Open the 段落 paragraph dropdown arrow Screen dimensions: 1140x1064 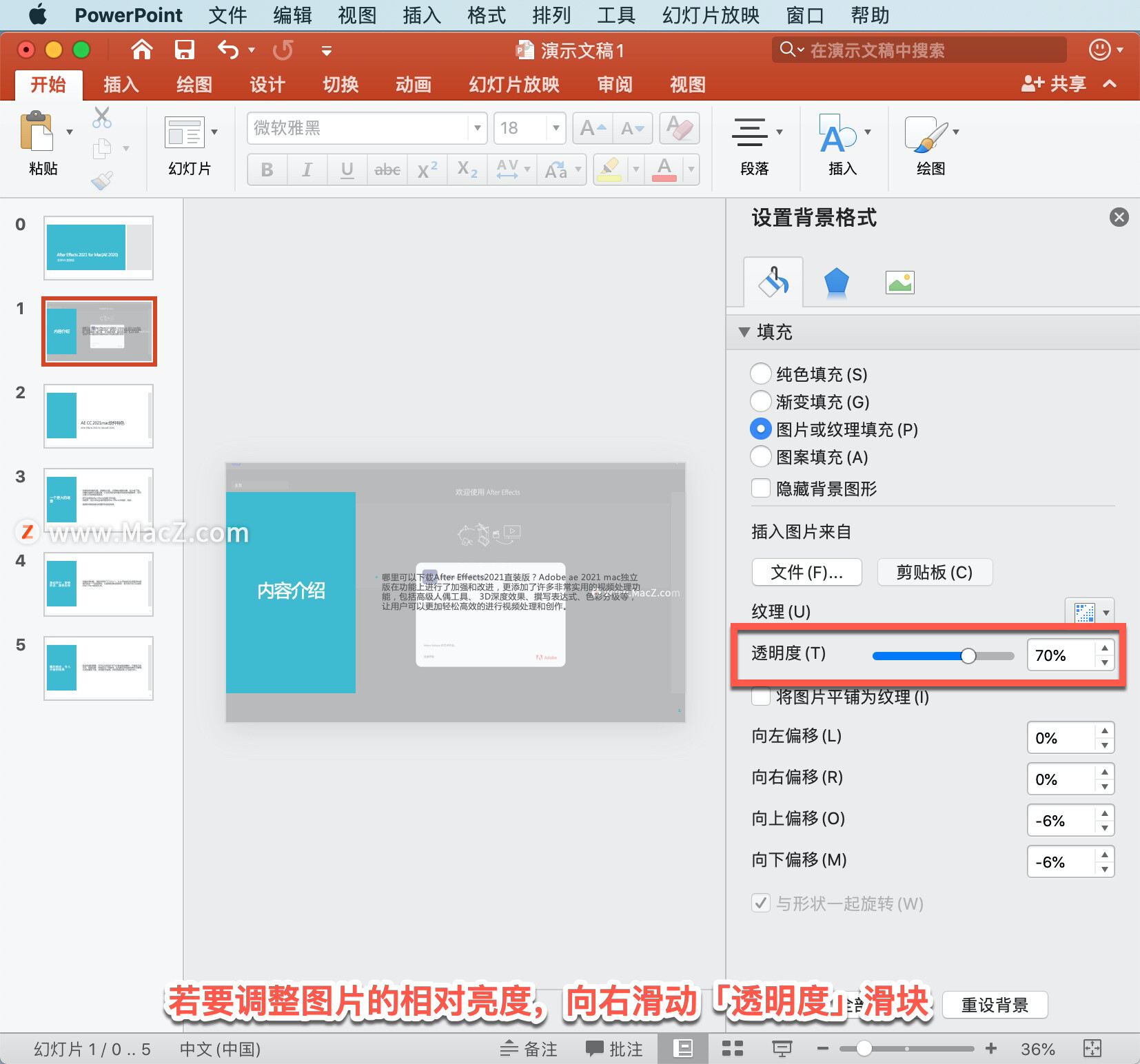[x=780, y=132]
